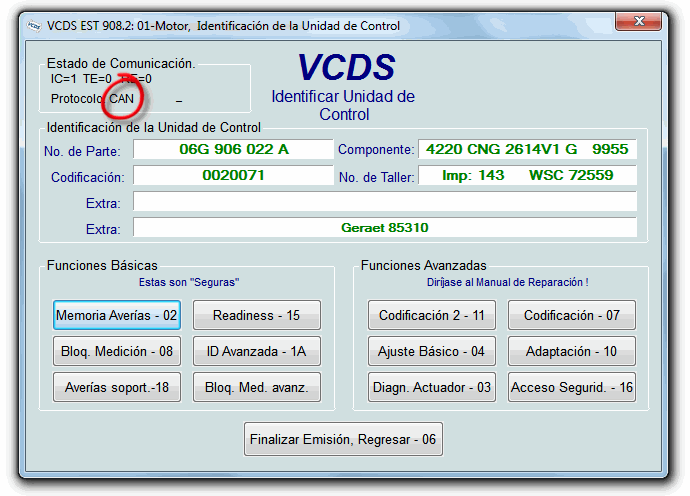Click Codificación 2 - 11 button
690x496 pixels.
click(432, 315)
